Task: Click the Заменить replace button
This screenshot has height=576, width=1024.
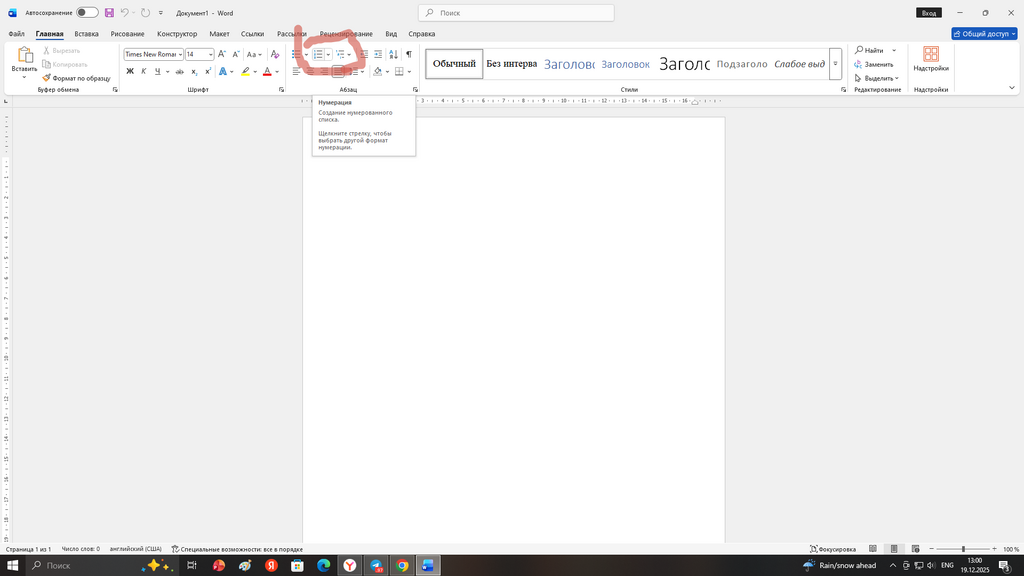Action: click(874, 64)
